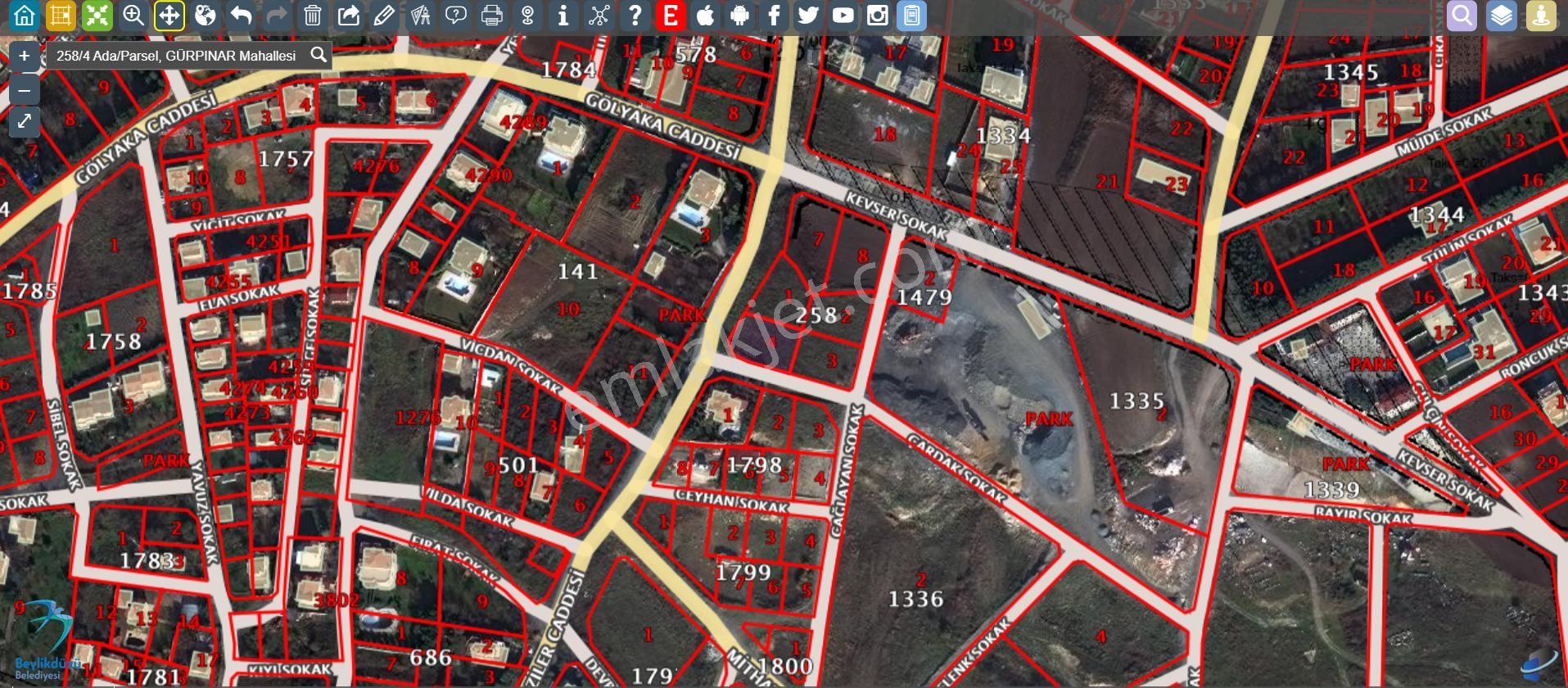The height and width of the screenshot is (688, 1568).
Task: Click the light blue clipboard document icon
Action: [x=911, y=16]
